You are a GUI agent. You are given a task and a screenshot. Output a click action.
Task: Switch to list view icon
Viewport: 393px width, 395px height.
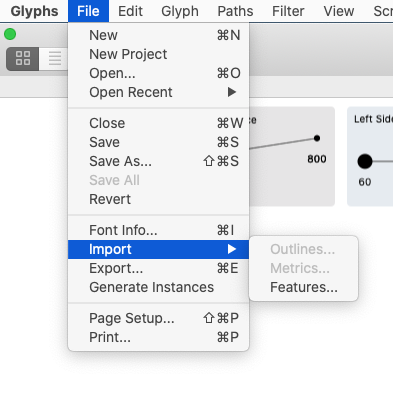click(x=54, y=59)
